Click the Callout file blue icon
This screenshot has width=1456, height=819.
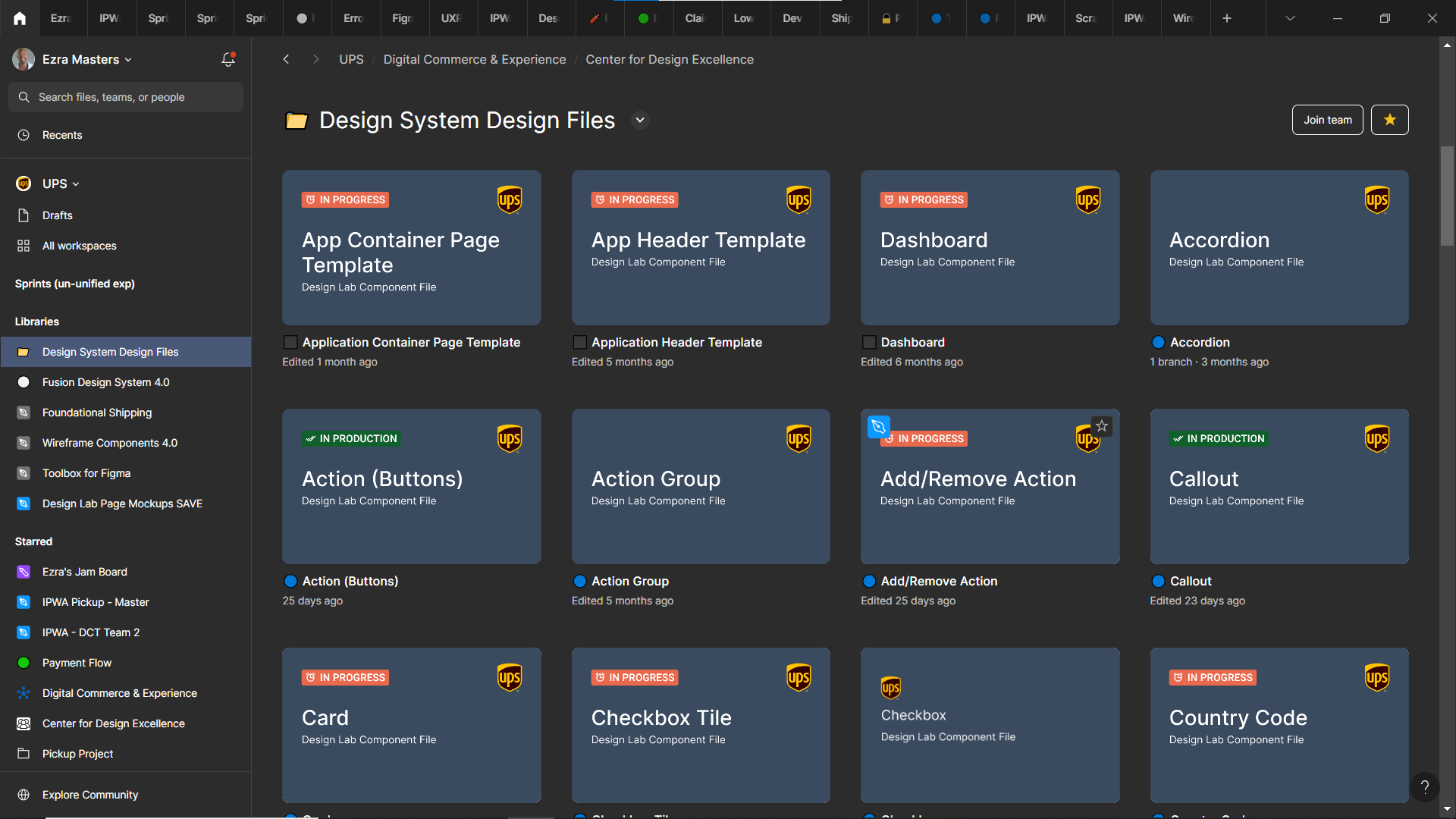(1158, 581)
